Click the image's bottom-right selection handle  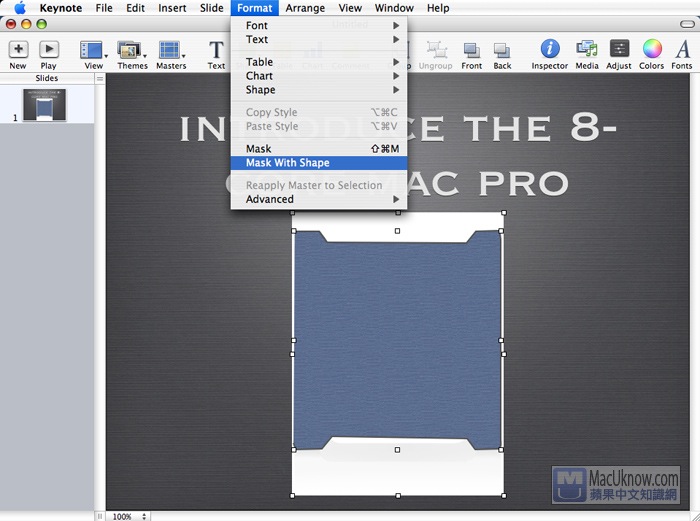pyautogui.click(x=504, y=496)
